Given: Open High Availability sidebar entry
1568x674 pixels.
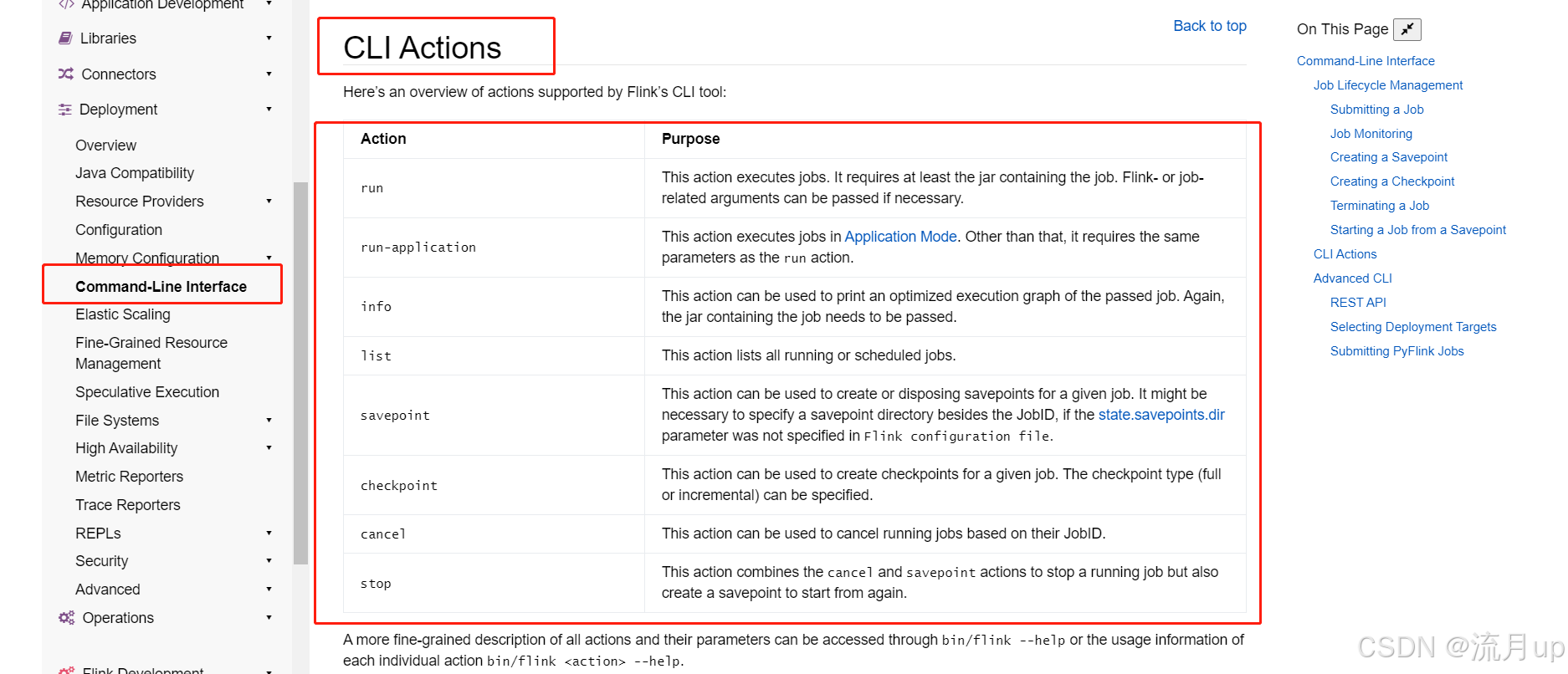Looking at the screenshot, I should [126, 448].
